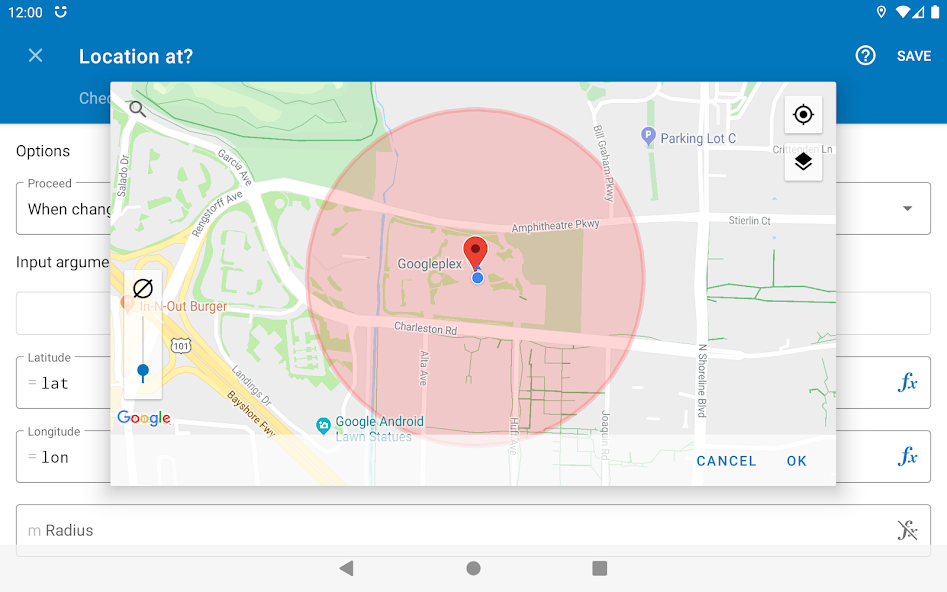Close the Location at editor
The width and height of the screenshot is (947, 592).
click(x=36, y=56)
